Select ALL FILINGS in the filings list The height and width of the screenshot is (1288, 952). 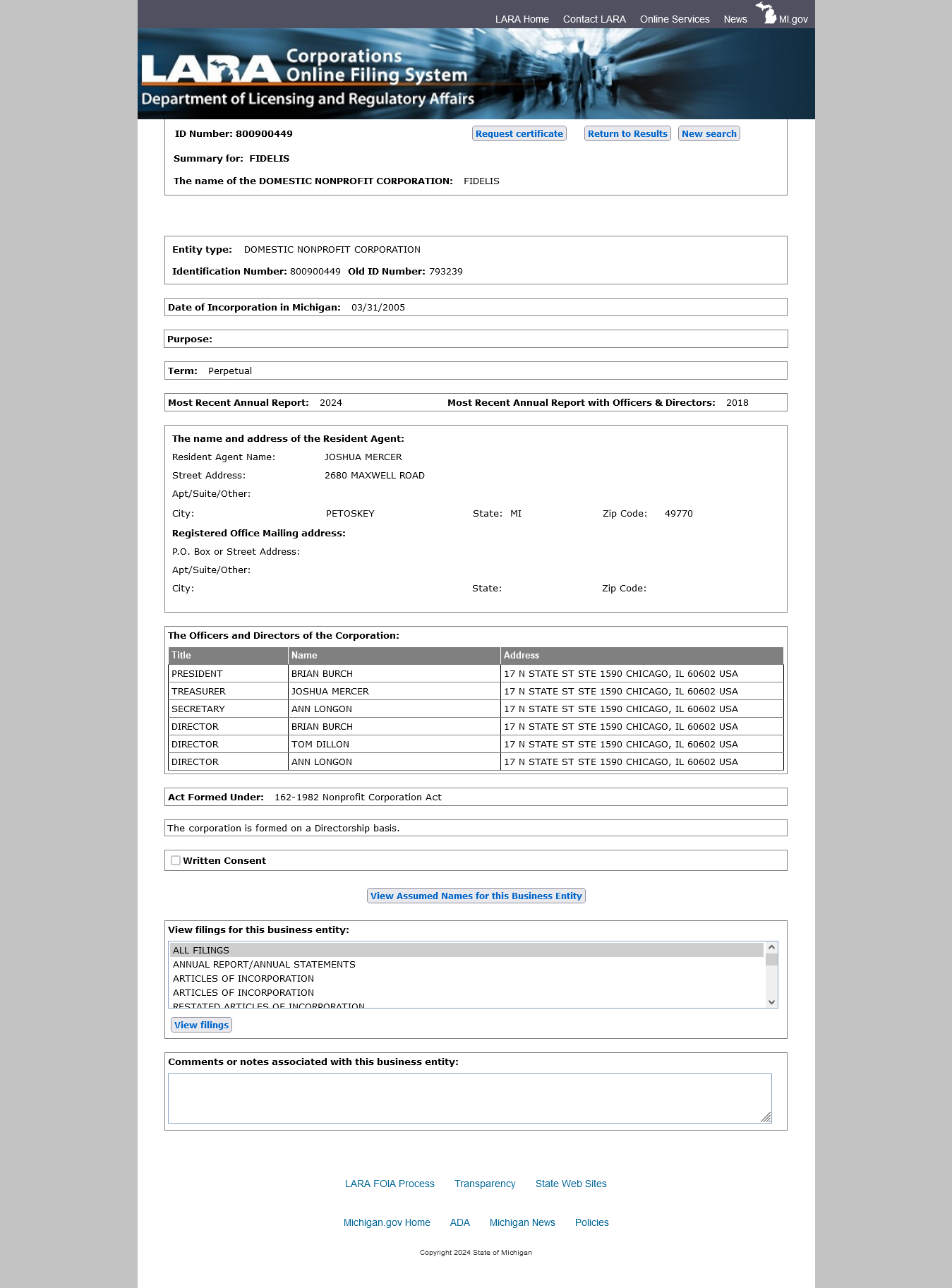pos(466,950)
